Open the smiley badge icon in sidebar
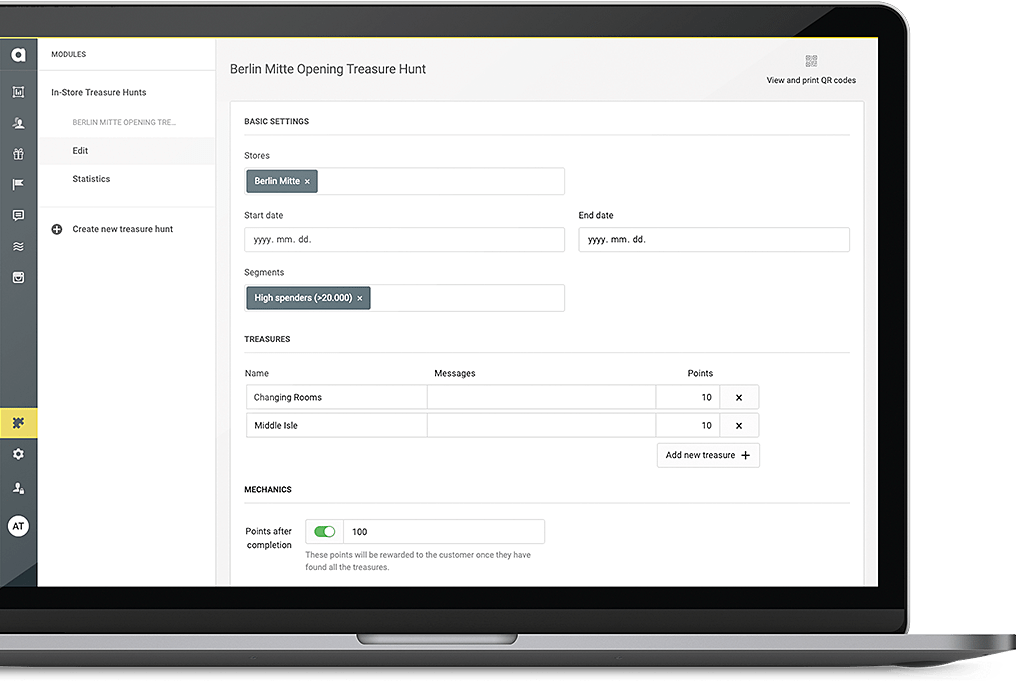 pos(18,277)
